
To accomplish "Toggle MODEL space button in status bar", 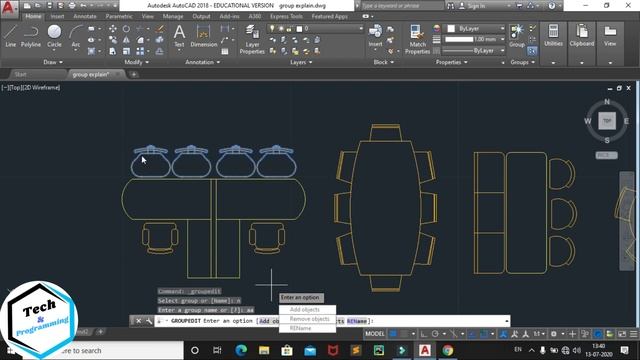I will pos(375,334).
